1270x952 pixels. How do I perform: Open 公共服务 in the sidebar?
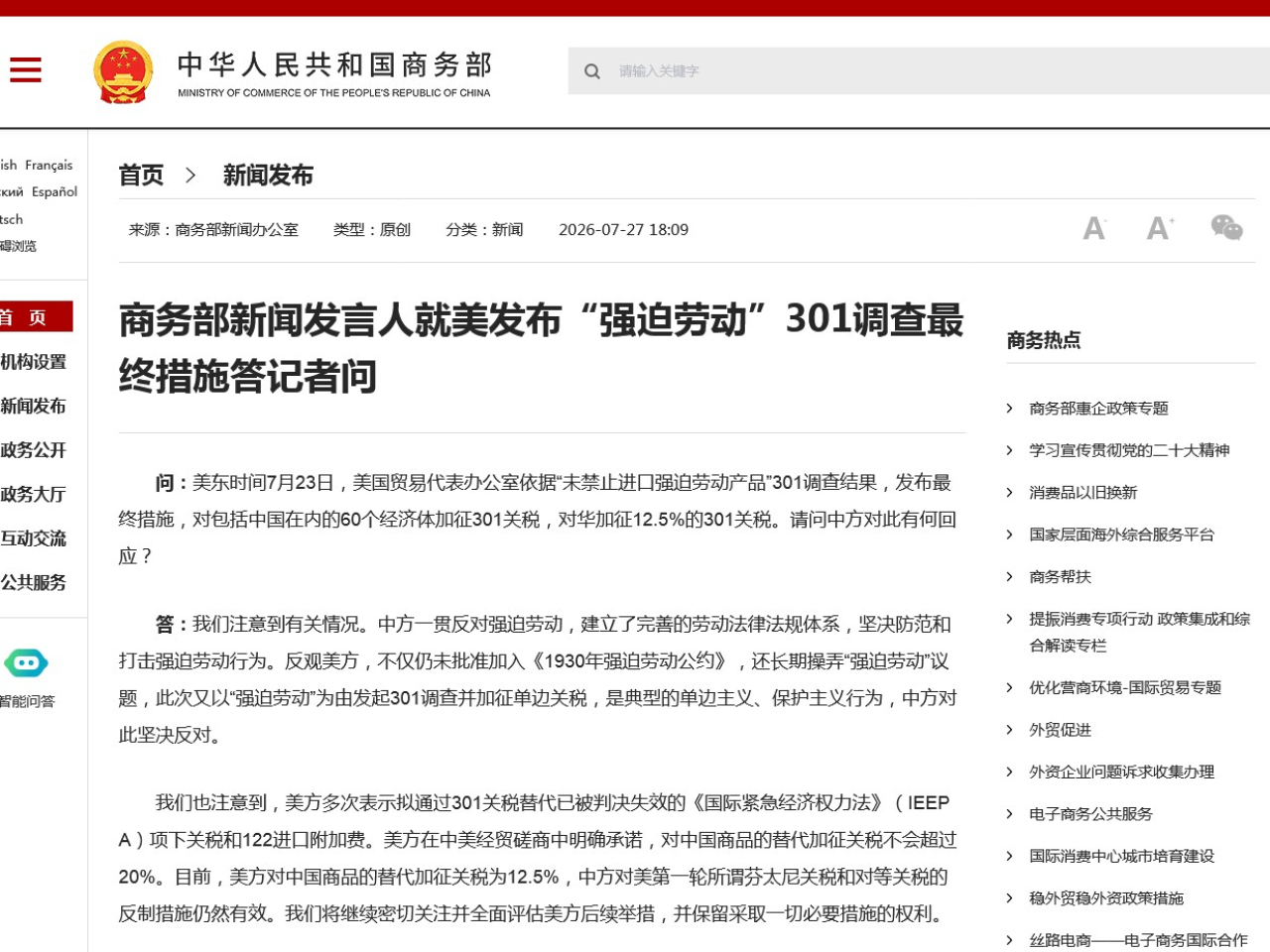tap(33, 582)
